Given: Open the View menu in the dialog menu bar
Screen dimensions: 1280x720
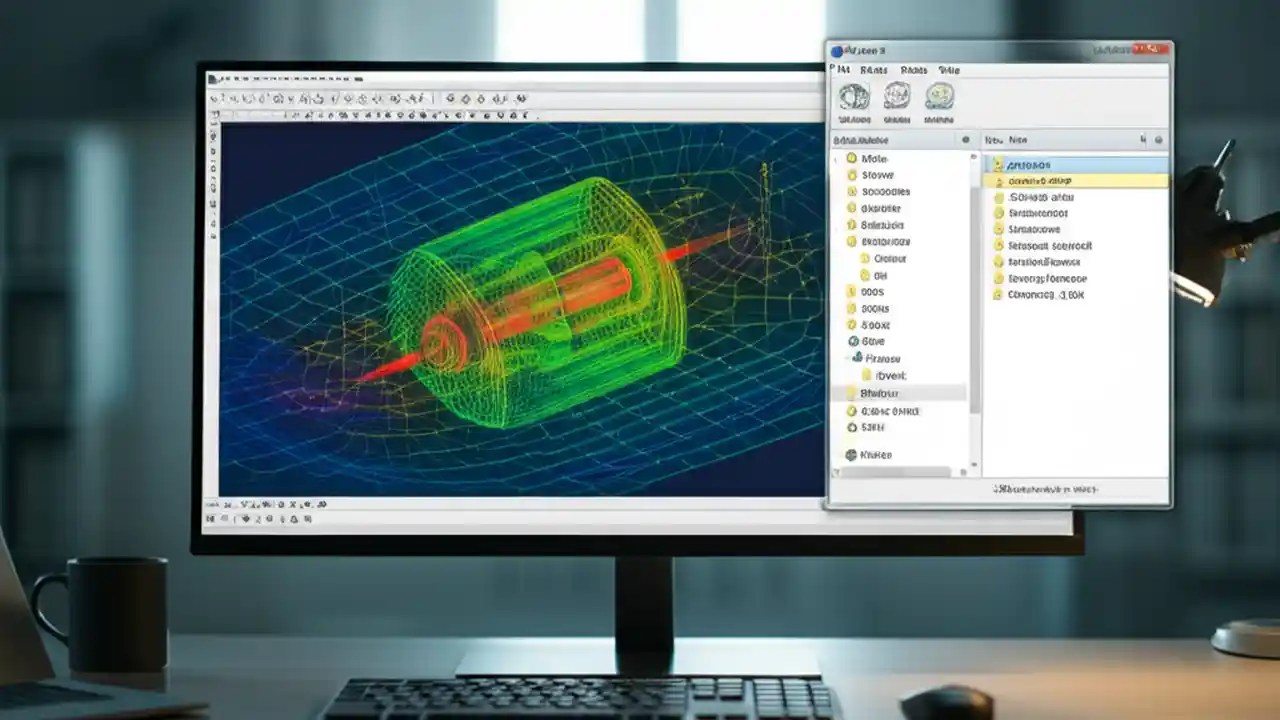Looking at the screenshot, I should [947, 70].
